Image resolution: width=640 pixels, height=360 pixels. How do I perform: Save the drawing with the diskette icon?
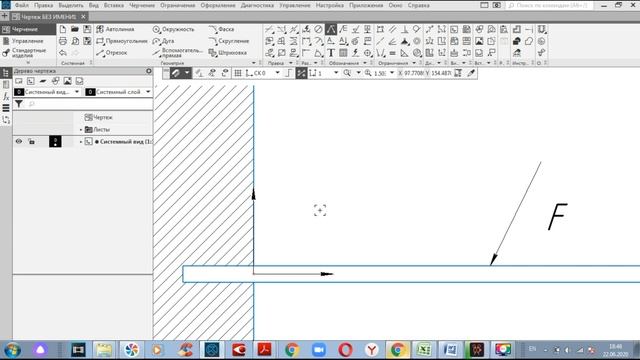(x=87, y=29)
